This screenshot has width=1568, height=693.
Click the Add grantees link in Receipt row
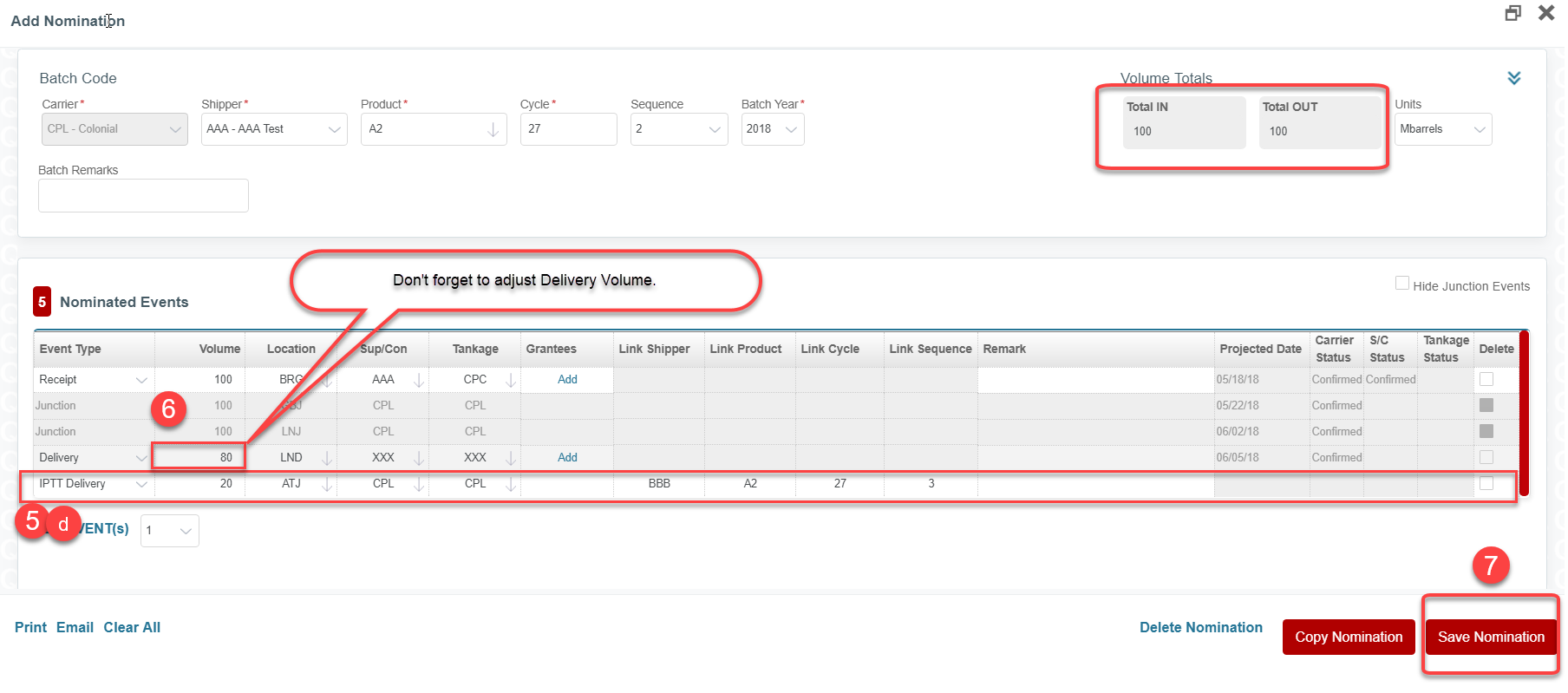[567, 379]
